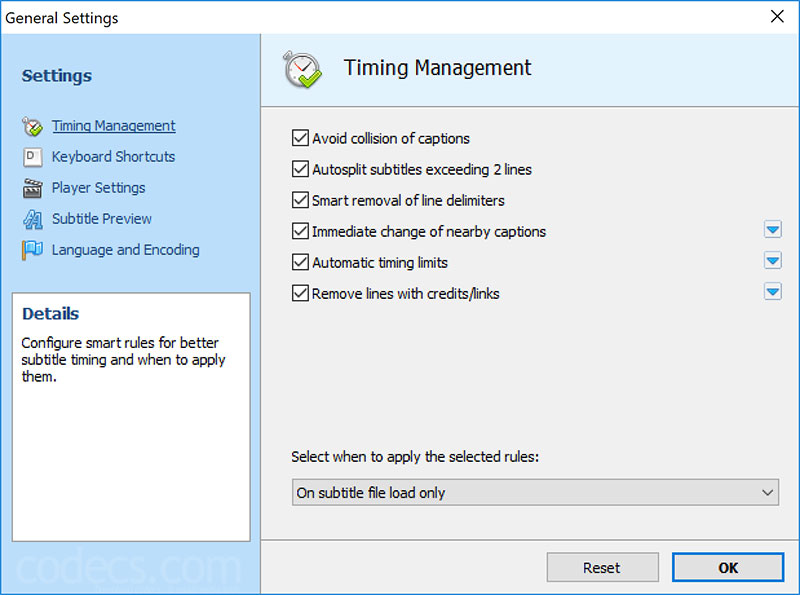Image resolution: width=800 pixels, height=595 pixels.
Task: Close the General Settings dialog
Action: (777, 17)
